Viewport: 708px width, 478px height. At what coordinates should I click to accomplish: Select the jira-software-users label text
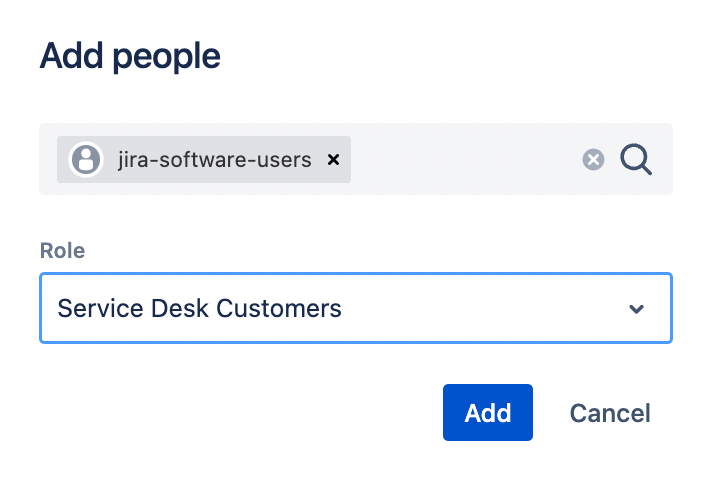pos(215,160)
